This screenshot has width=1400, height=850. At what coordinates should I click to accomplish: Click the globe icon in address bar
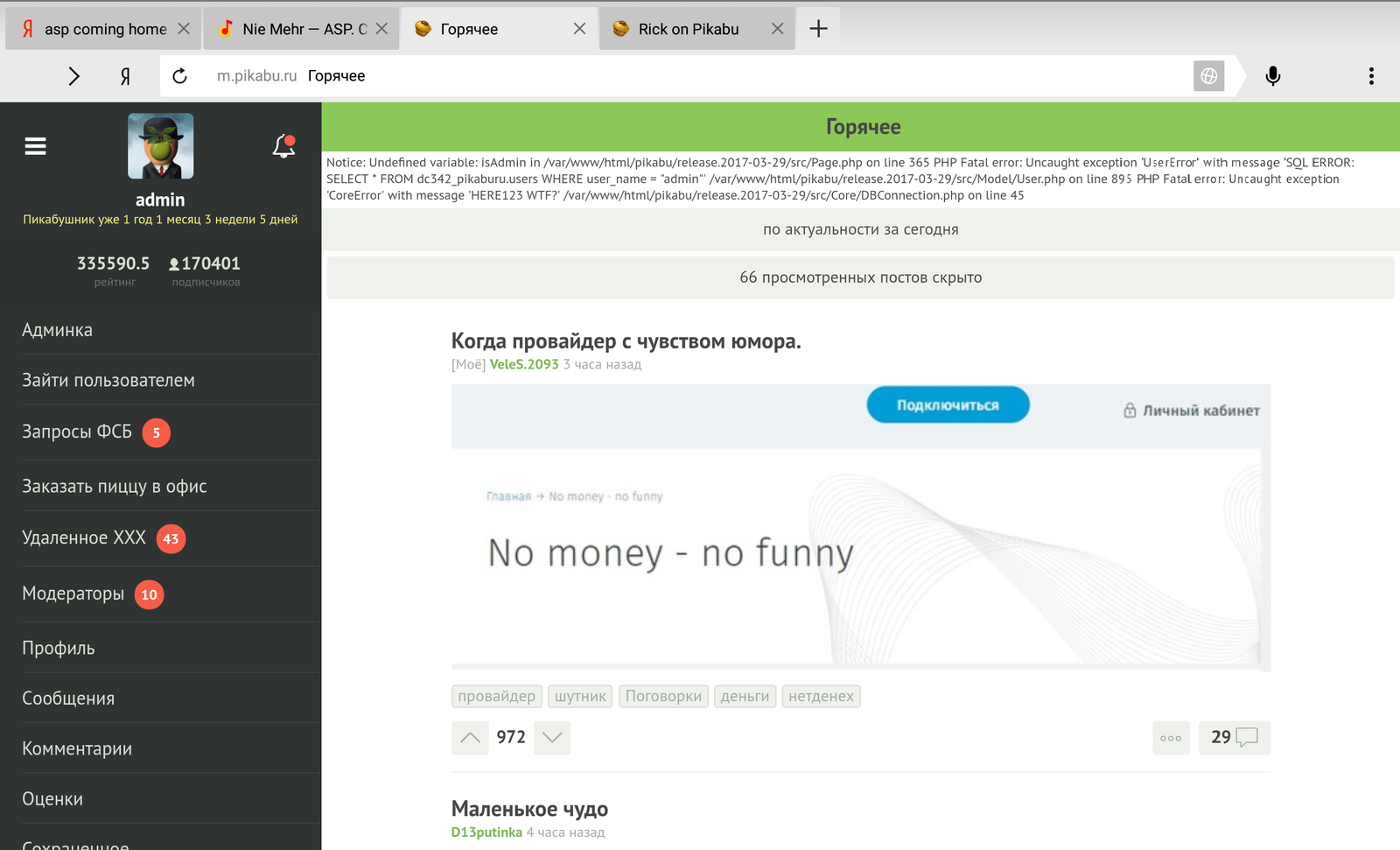click(1208, 76)
